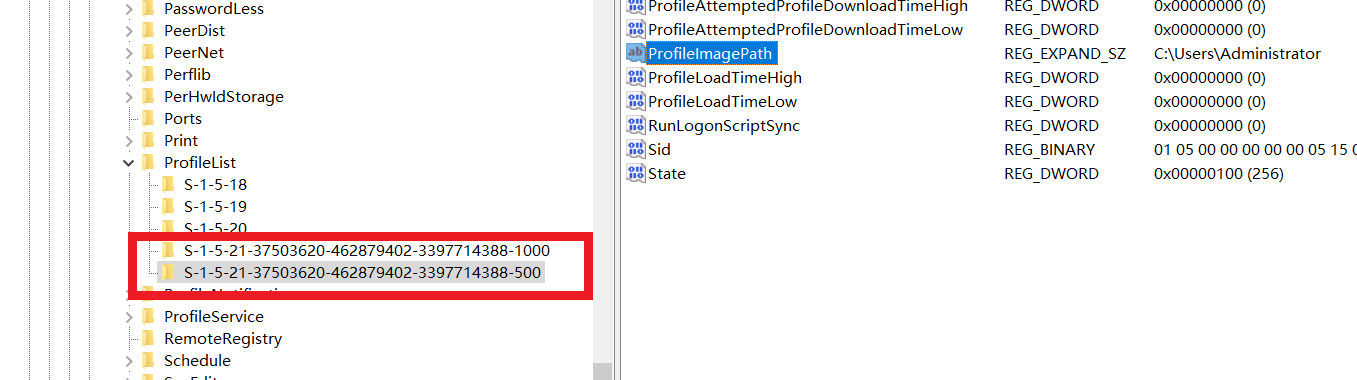Select the PerHwIdStorage key label
Viewport: 1357px width, 380px height.
(x=224, y=96)
